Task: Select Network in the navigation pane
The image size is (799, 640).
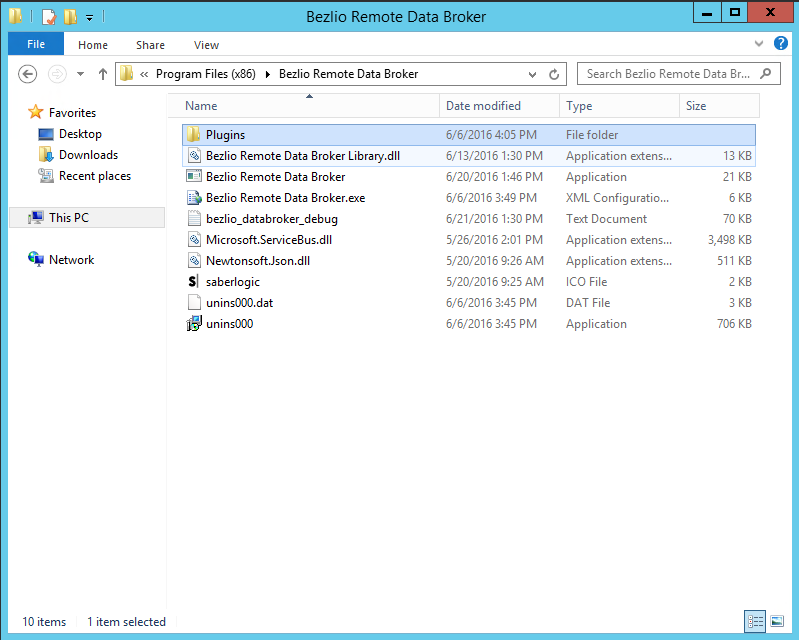Action: (x=71, y=260)
